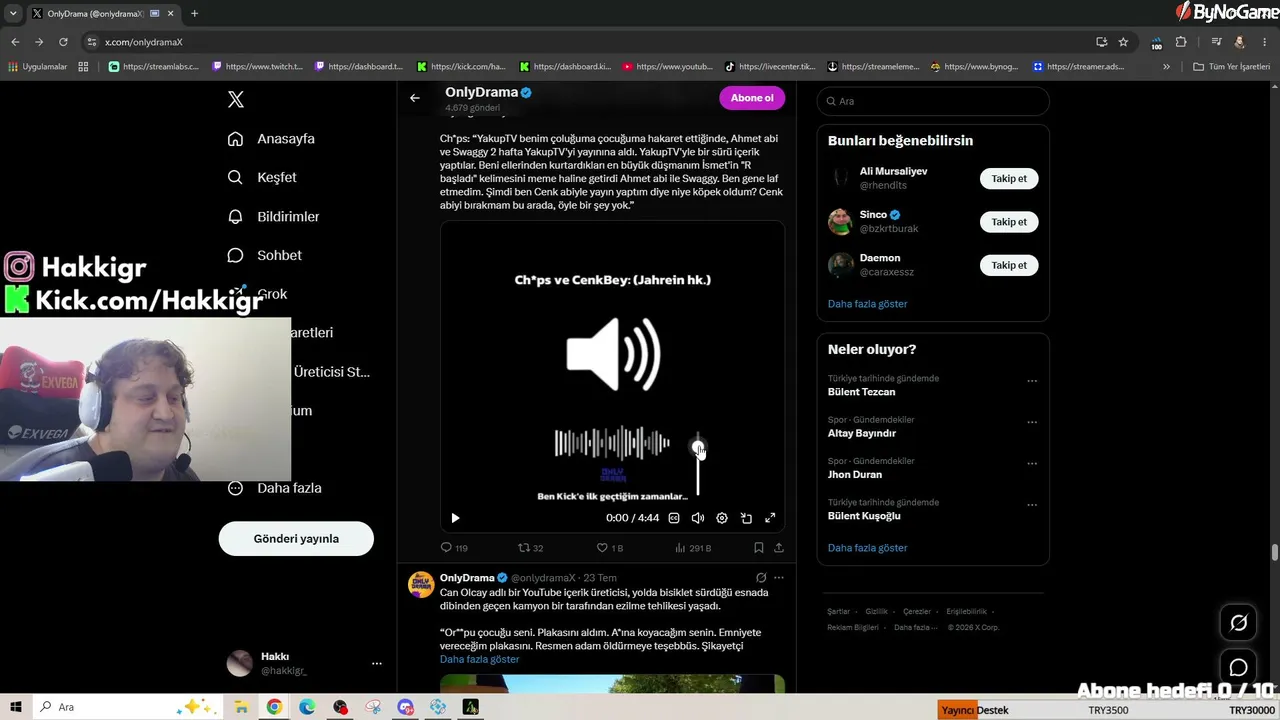Open the youtube bookmark
The width and height of the screenshot is (1280, 720).
point(668,67)
